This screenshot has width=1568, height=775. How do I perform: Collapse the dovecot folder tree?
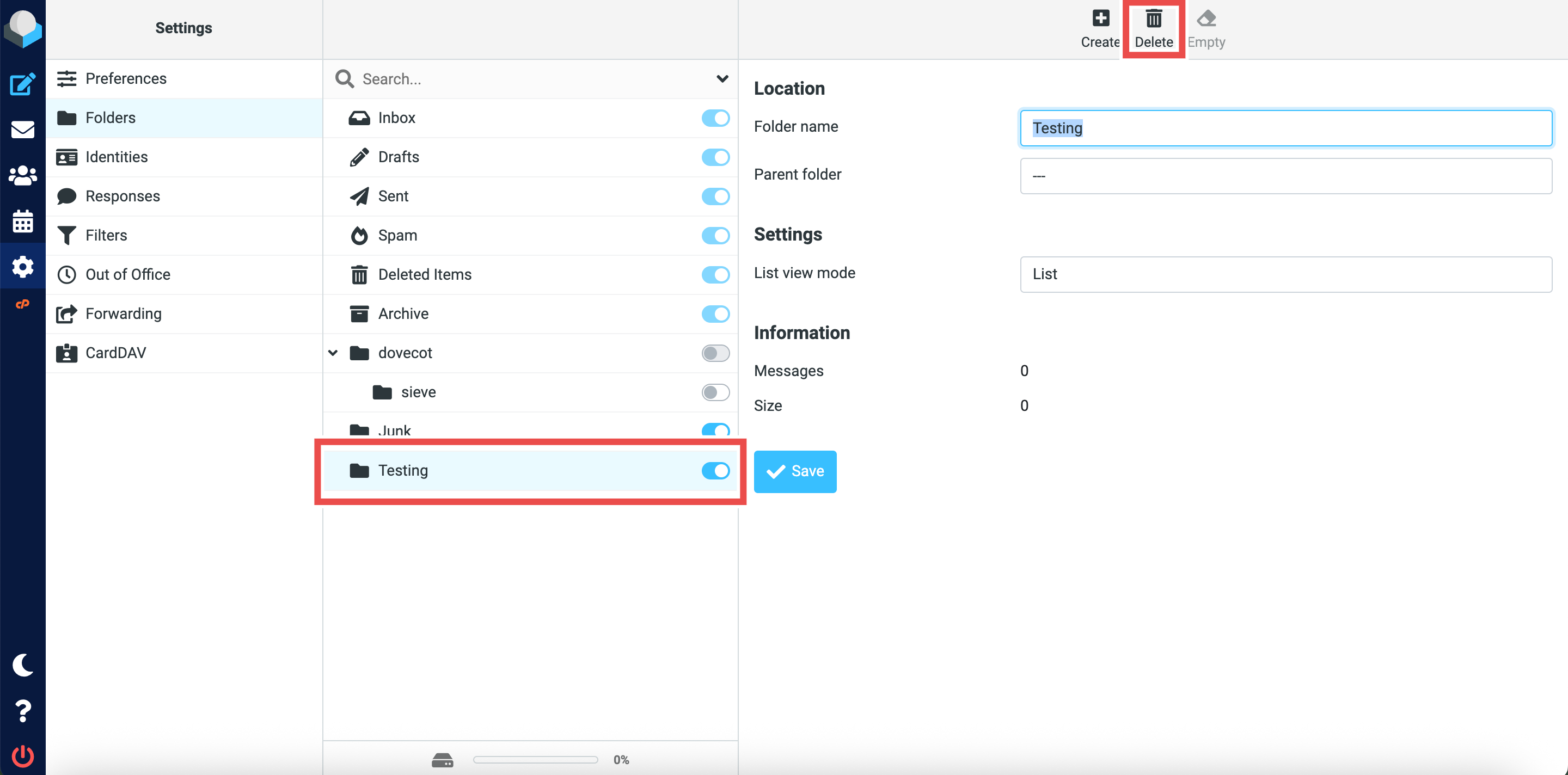tap(333, 353)
